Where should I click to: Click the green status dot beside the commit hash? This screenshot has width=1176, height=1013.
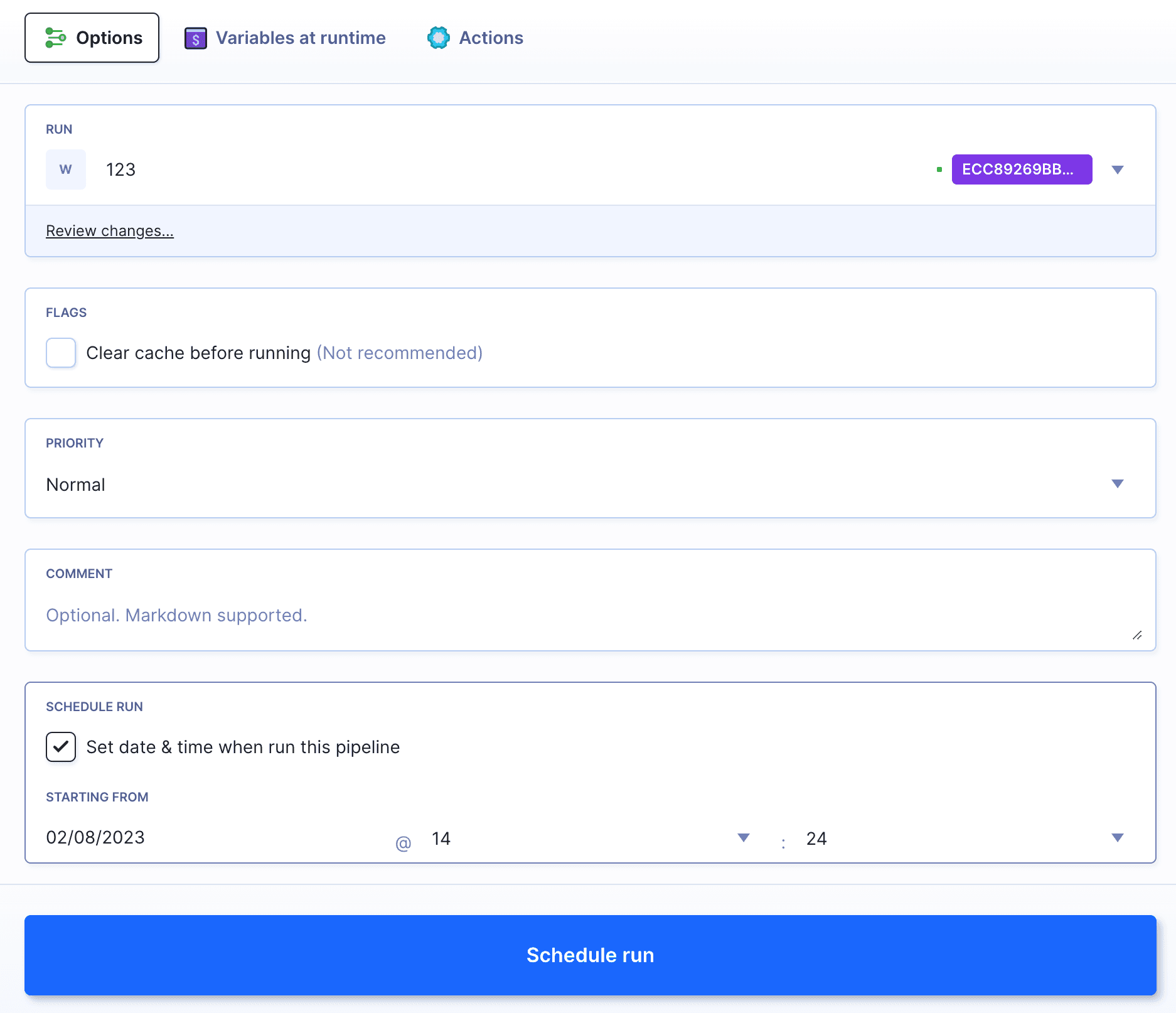click(x=939, y=169)
